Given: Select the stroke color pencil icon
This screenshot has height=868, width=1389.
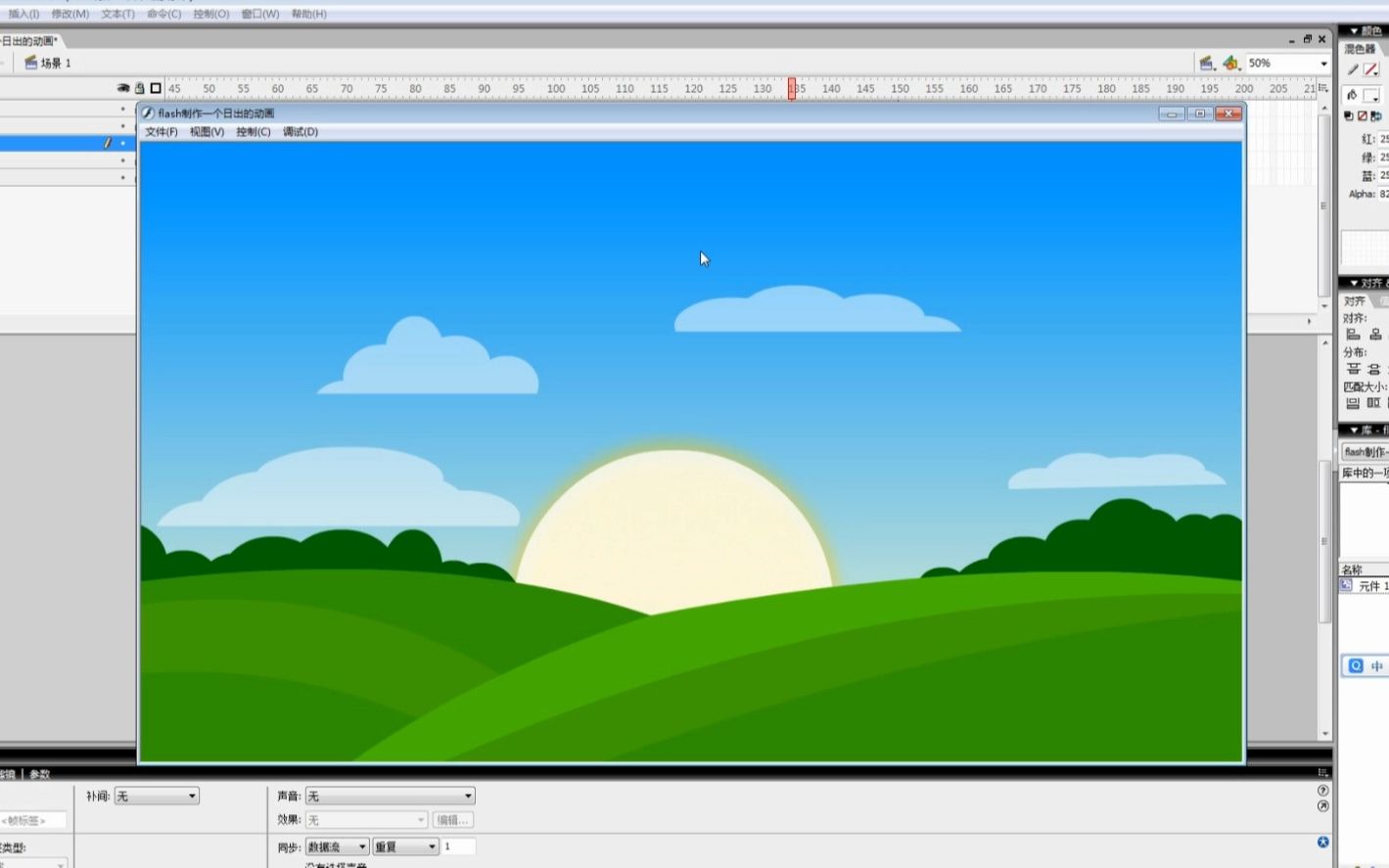Looking at the screenshot, I should (1353, 69).
